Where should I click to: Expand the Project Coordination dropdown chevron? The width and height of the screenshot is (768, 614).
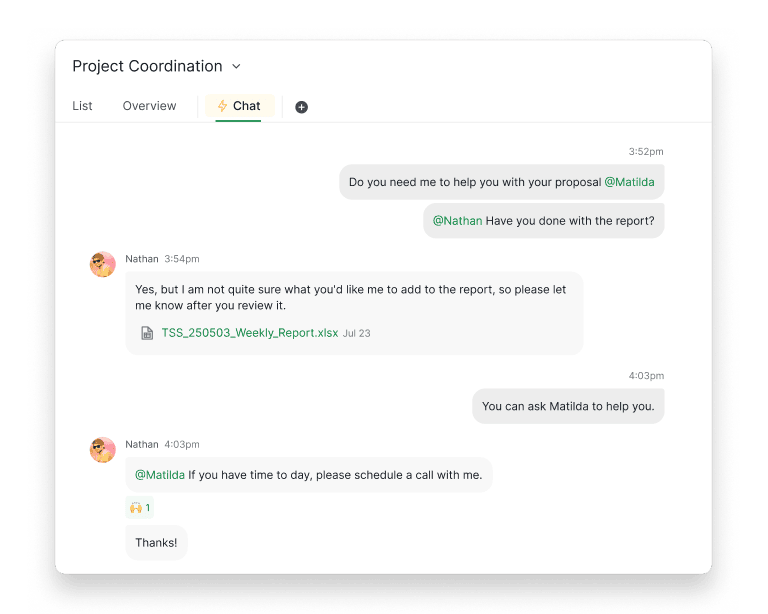click(237, 67)
